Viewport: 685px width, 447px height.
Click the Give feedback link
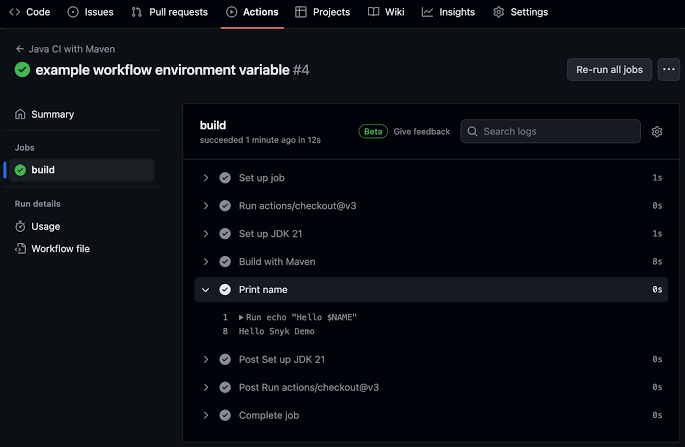pos(421,132)
